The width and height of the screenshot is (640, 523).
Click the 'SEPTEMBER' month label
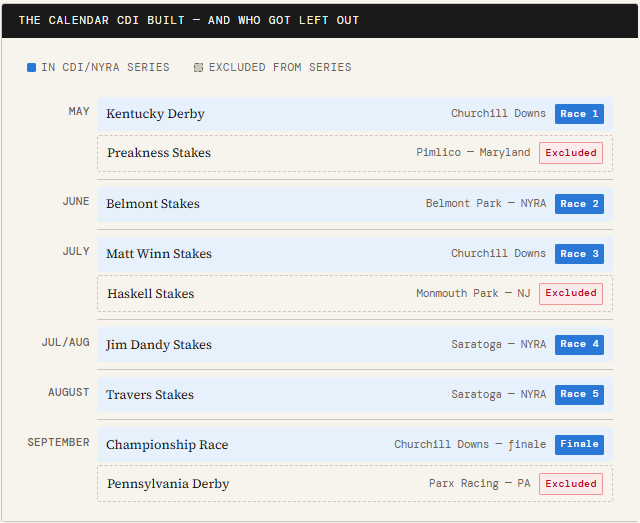click(58, 443)
